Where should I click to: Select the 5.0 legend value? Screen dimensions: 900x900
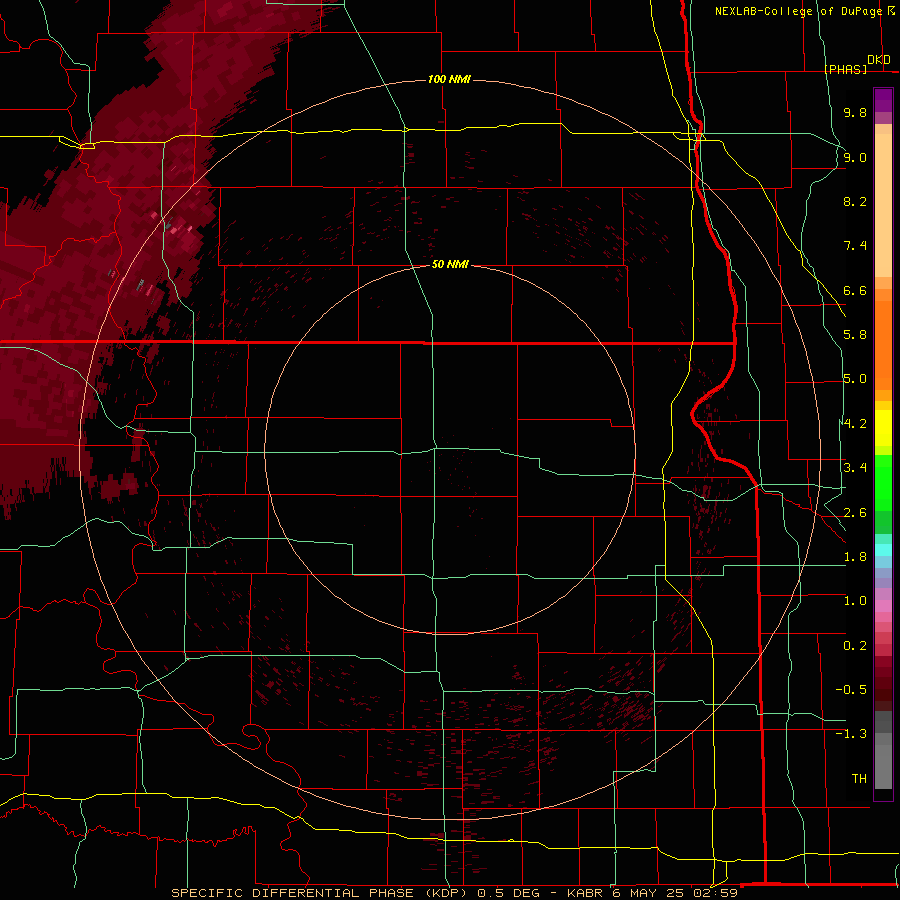855,379
